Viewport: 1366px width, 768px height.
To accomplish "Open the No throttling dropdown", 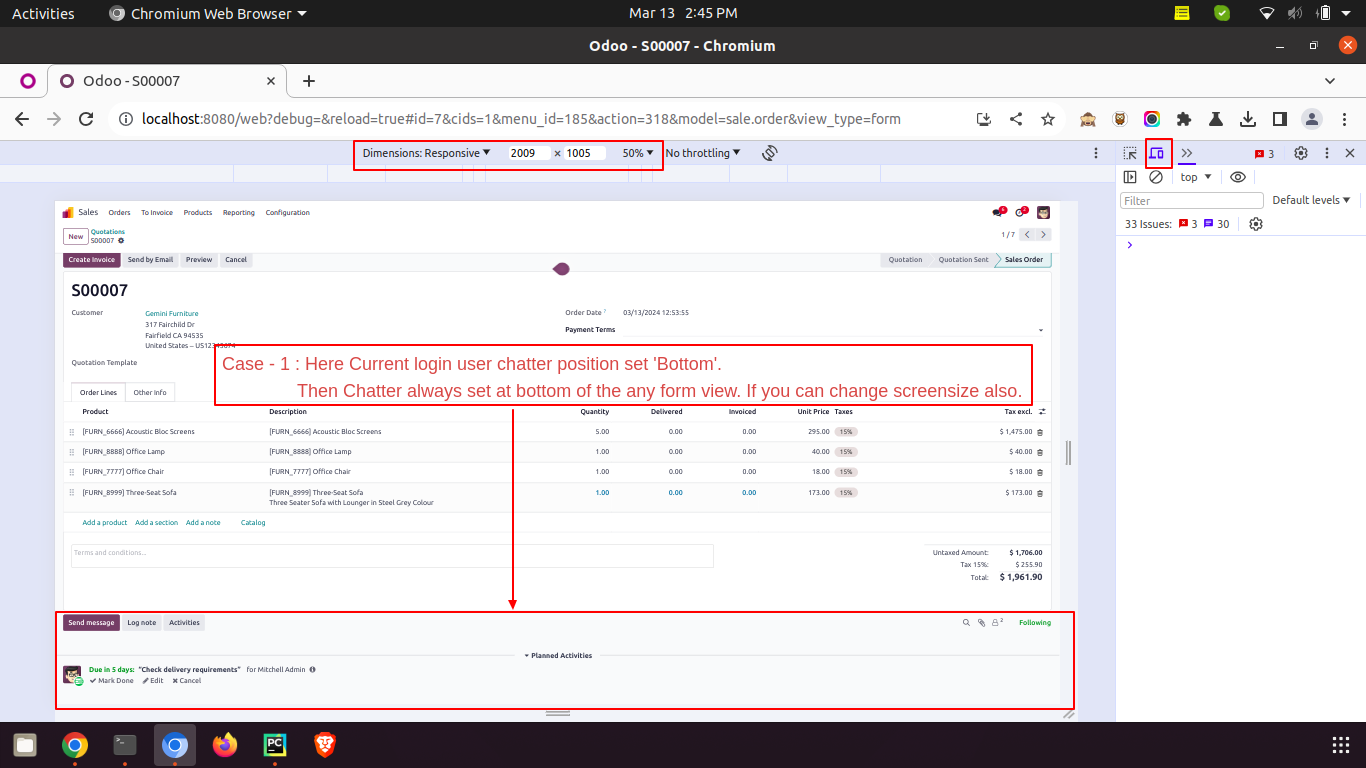I will click(x=703, y=153).
